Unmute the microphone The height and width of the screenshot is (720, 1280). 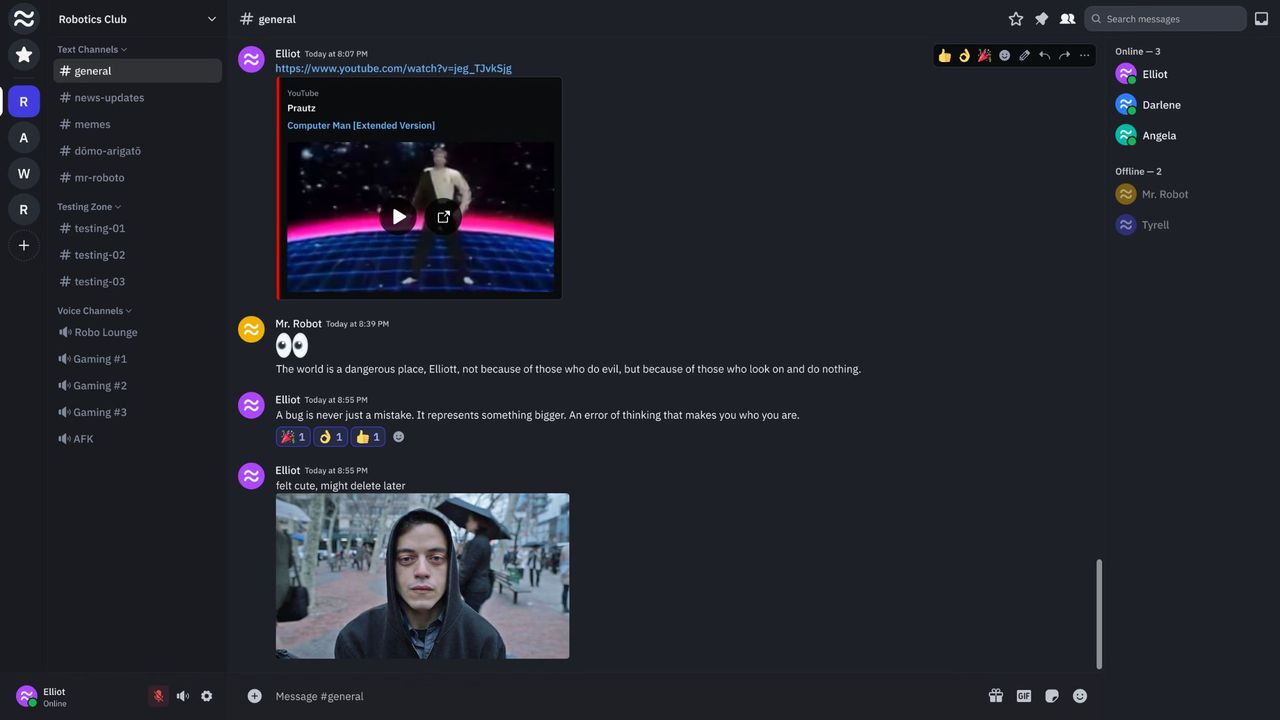[x=158, y=695]
